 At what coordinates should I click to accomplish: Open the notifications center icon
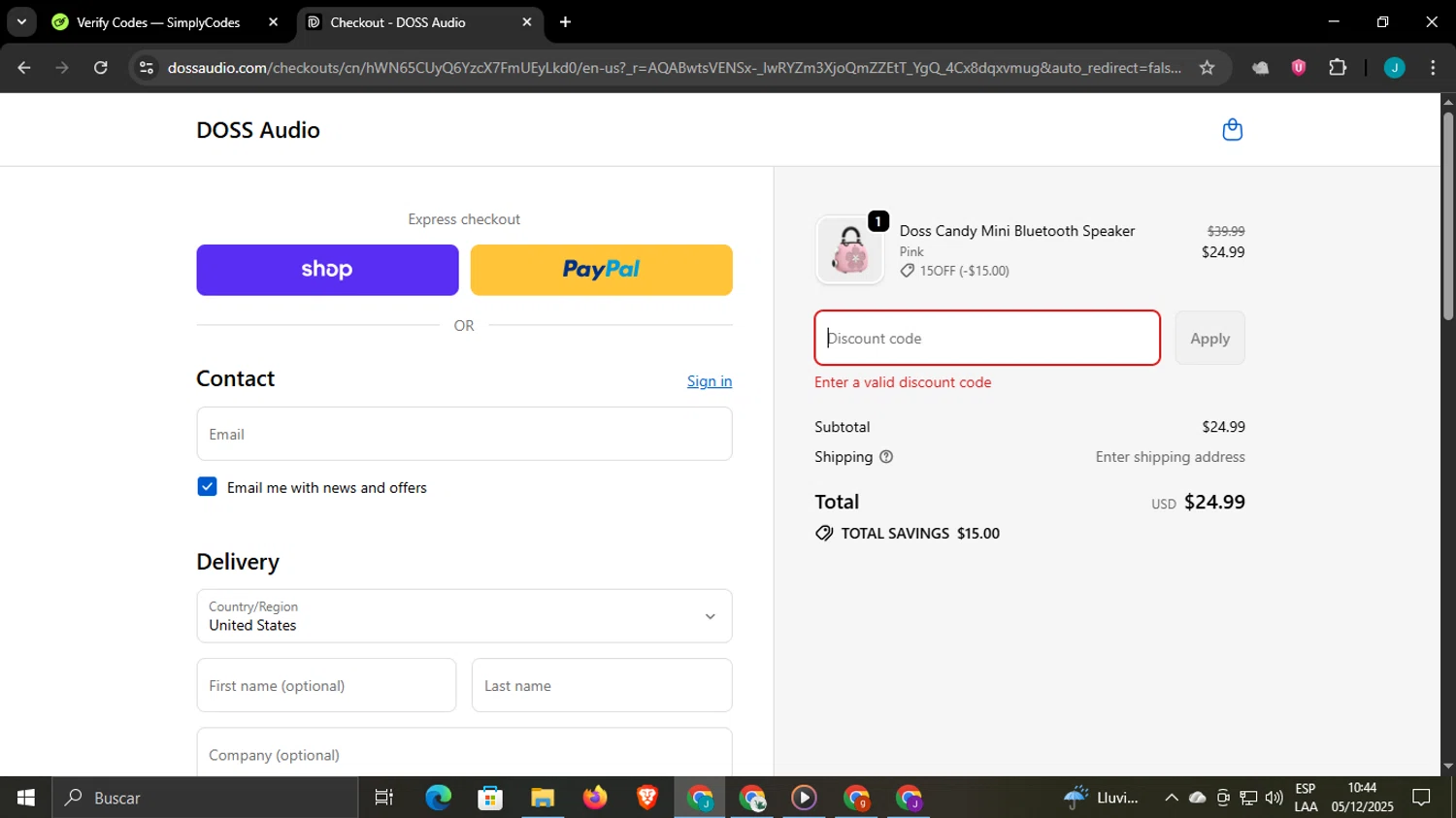point(1421,798)
